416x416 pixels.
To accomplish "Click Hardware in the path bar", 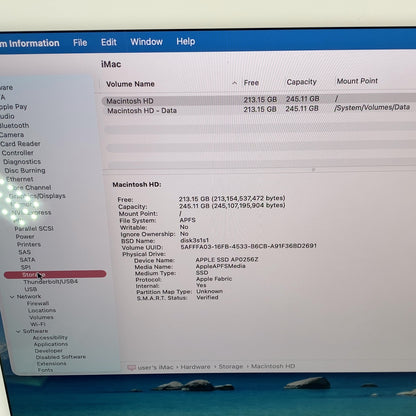I will pos(196,367).
